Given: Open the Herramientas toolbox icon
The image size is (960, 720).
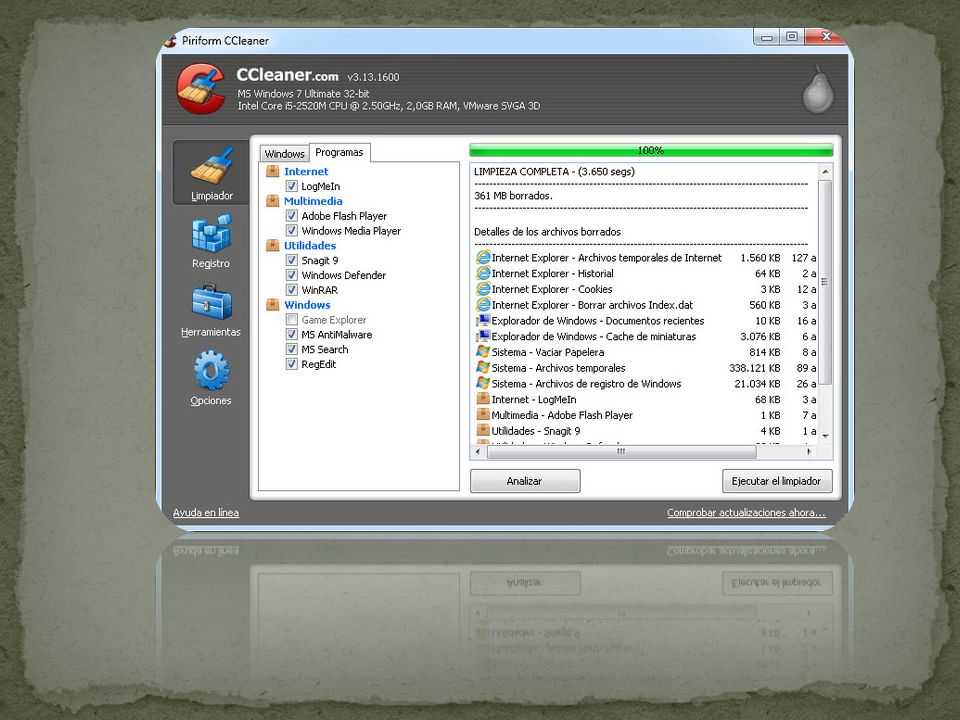Looking at the screenshot, I should click(x=211, y=301).
